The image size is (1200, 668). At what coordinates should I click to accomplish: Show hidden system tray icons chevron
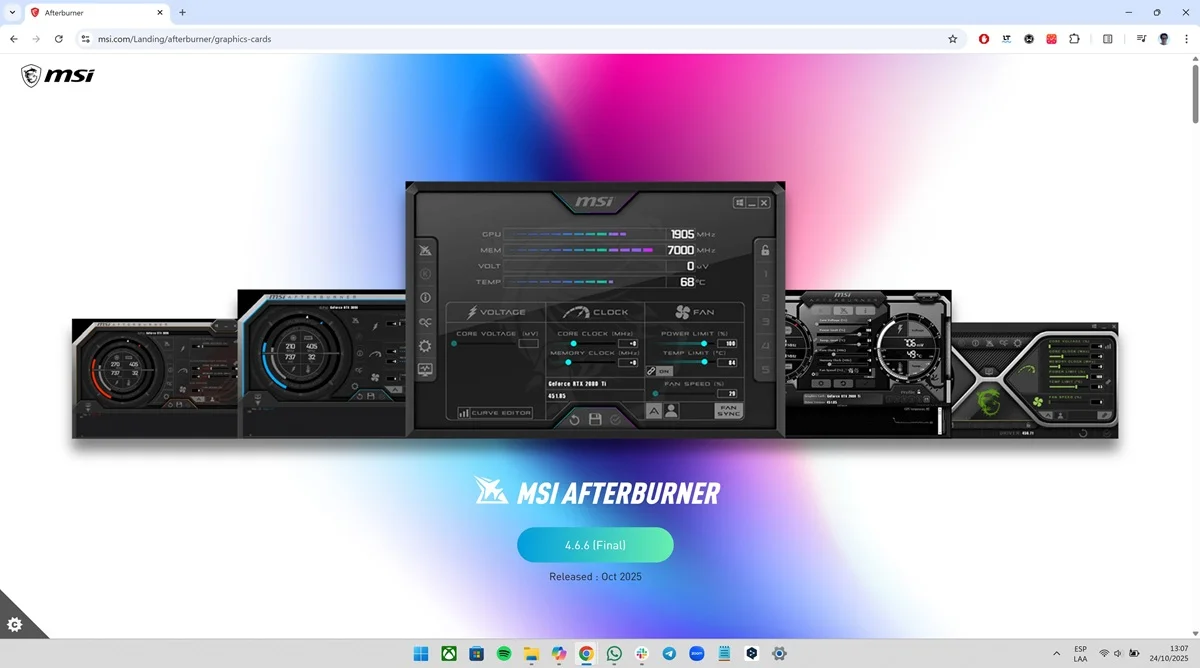point(1056,653)
